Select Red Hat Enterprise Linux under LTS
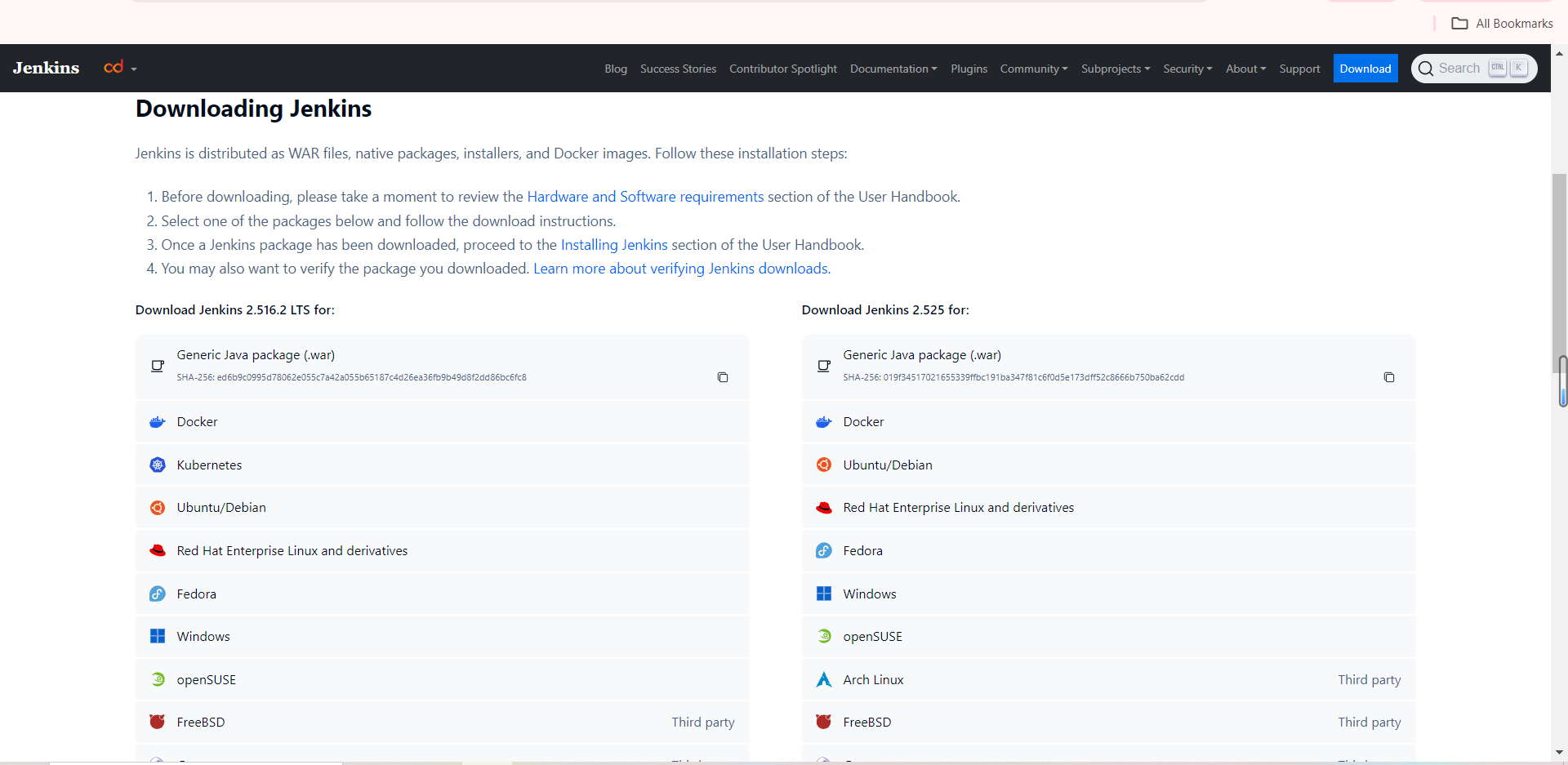 [x=443, y=551]
